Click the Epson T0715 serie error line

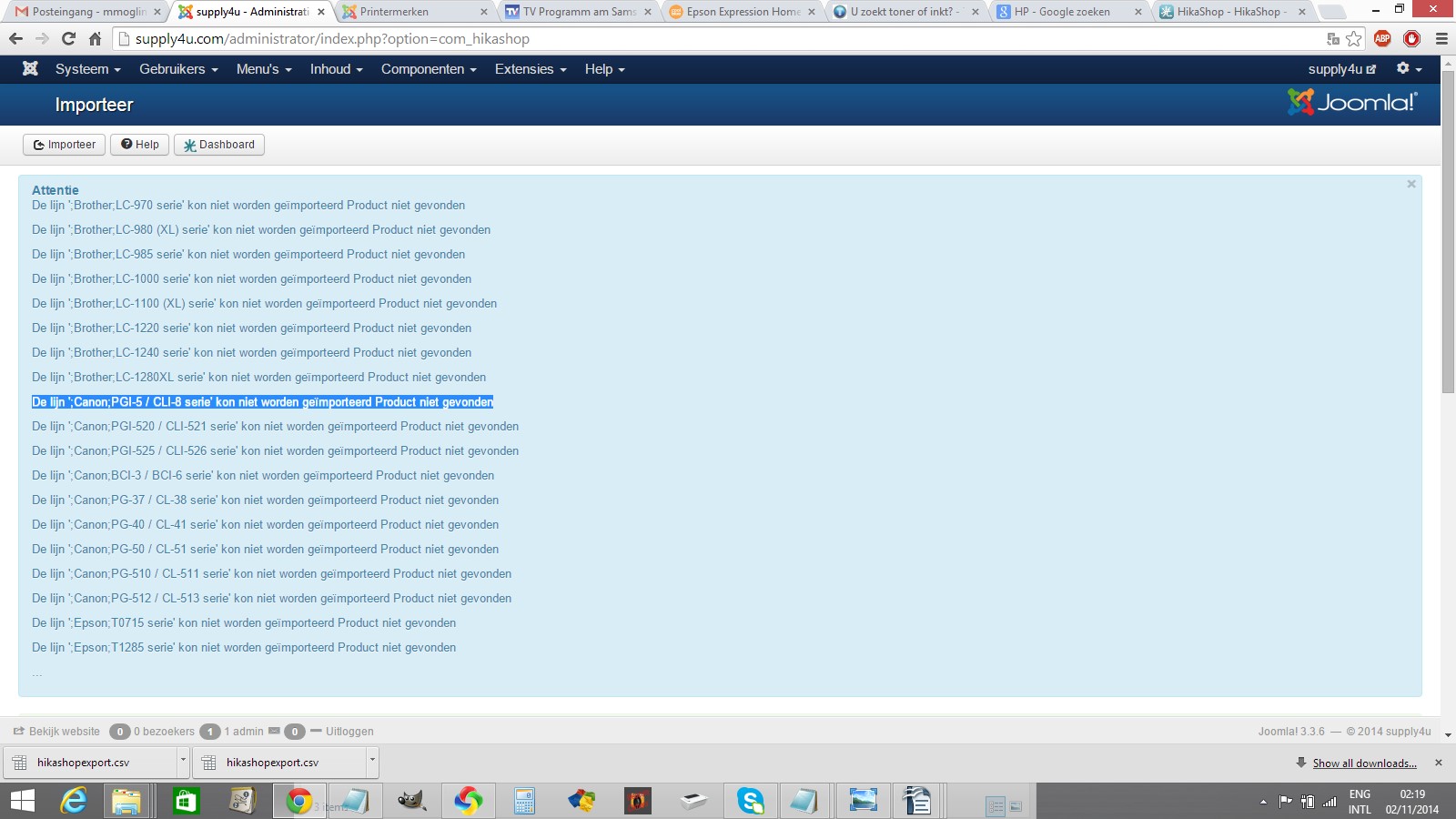244,623
